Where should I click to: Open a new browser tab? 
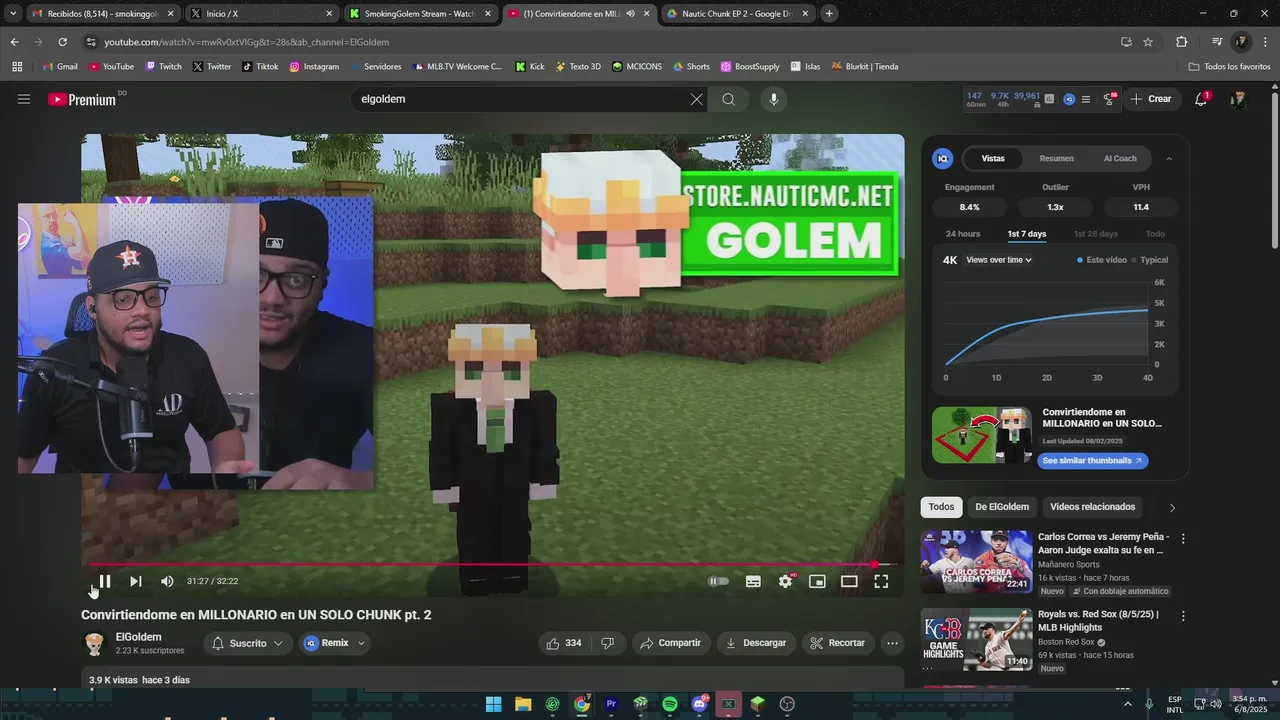coord(829,14)
